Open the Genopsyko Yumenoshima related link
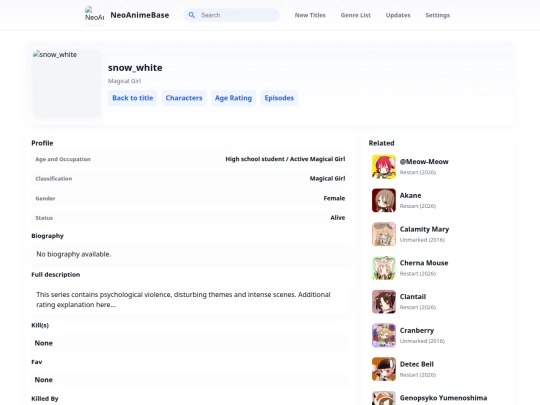This screenshot has width=540, height=405. point(443,398)
